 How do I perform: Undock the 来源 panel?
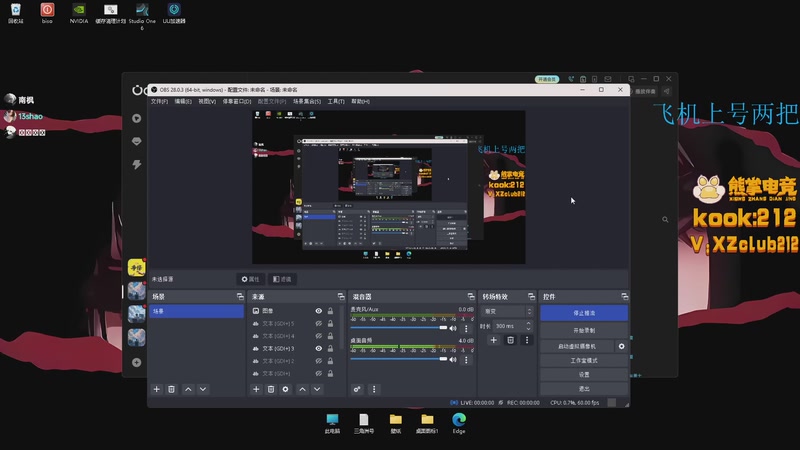(341, 296)
